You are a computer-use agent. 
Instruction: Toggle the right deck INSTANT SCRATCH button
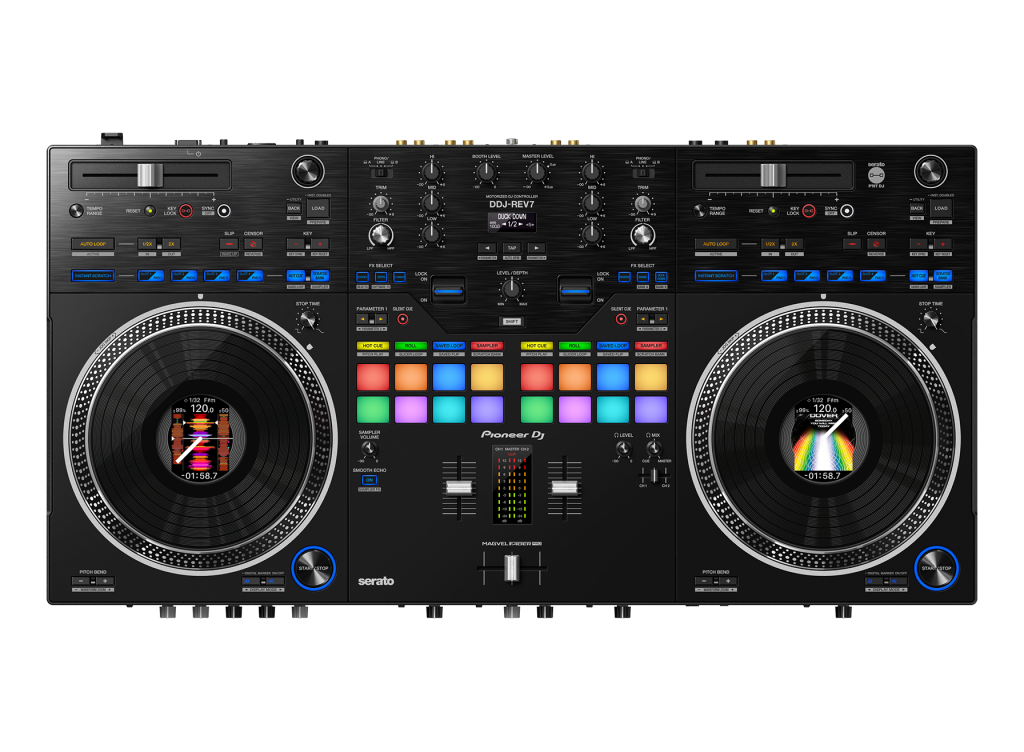716,275
